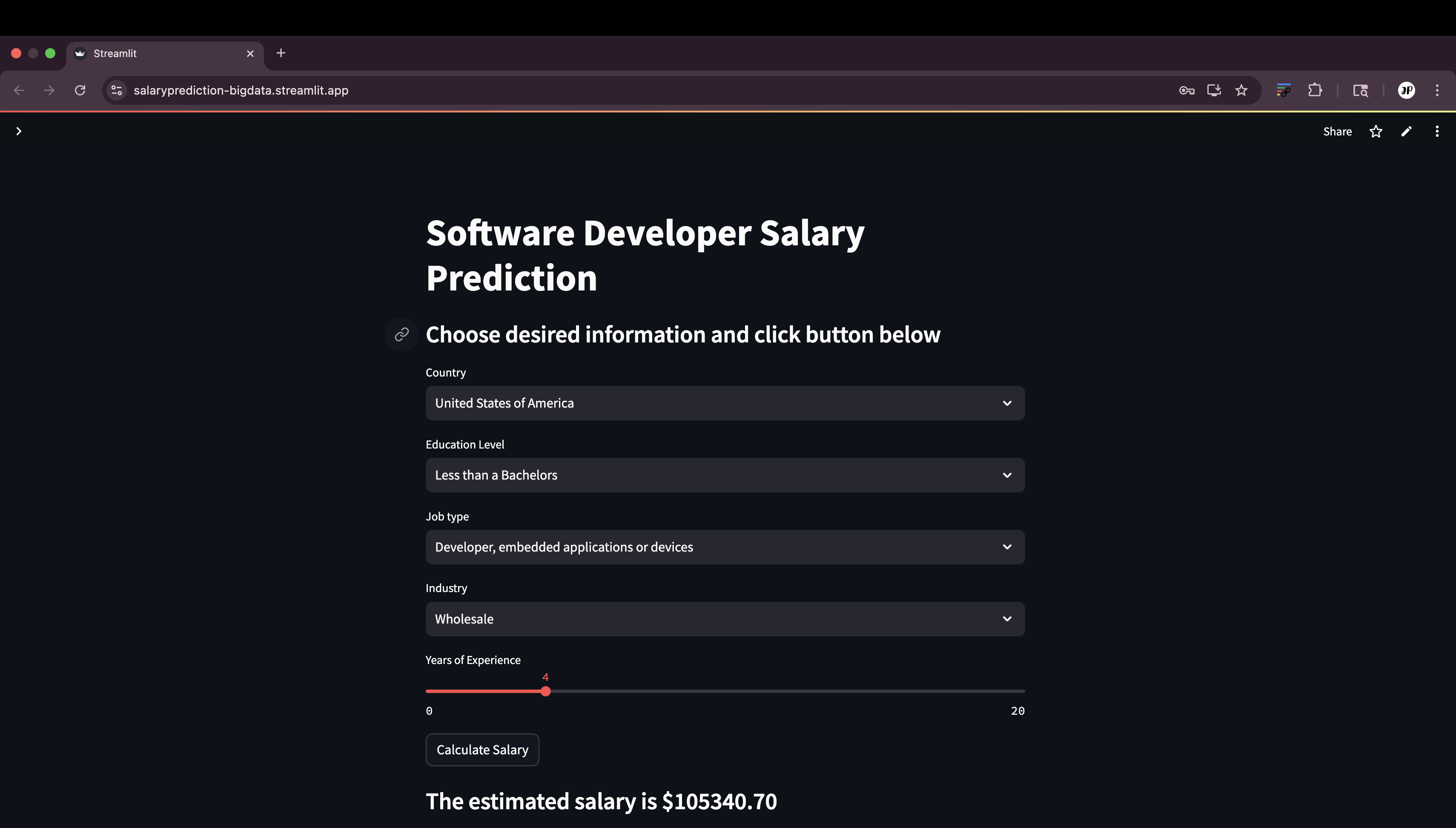Click the Years of Experience slider handle
This screenshot has height=828, width=1456.
(x=545, y=692)
